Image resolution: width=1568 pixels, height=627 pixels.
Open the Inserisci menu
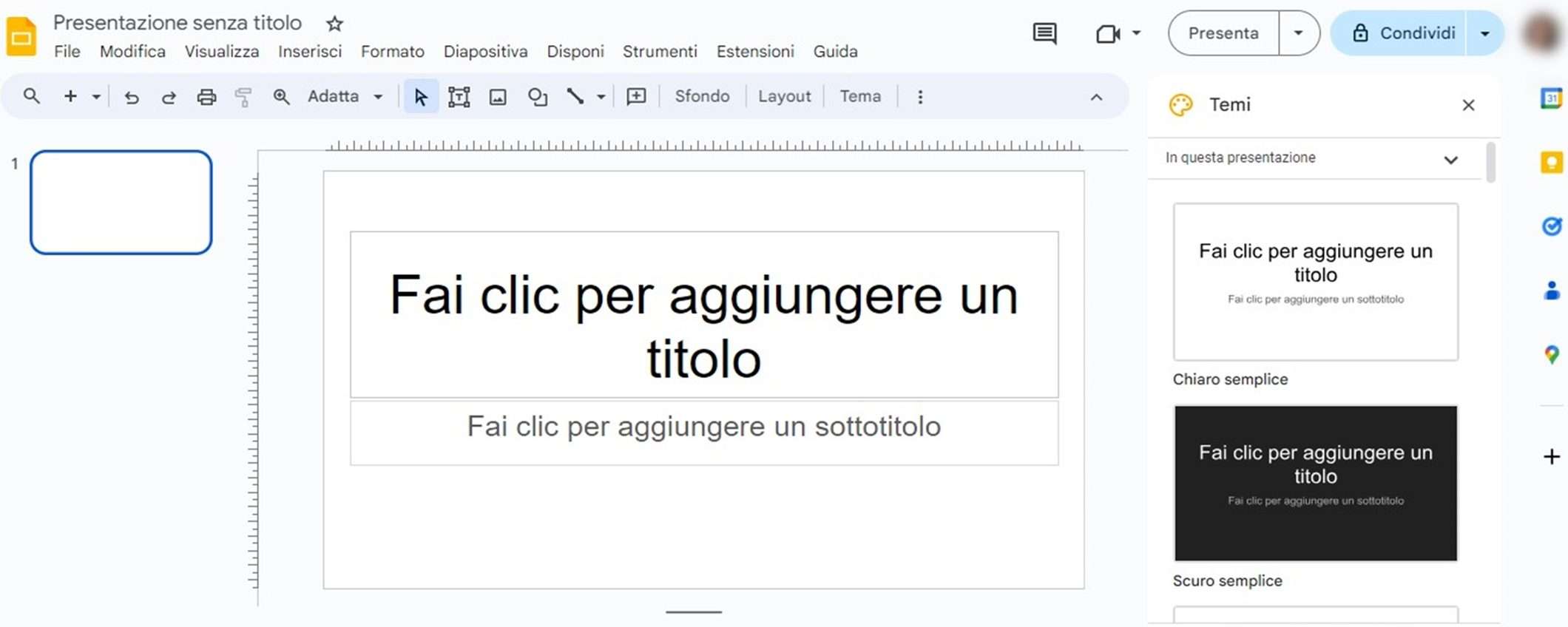point(310,52)
